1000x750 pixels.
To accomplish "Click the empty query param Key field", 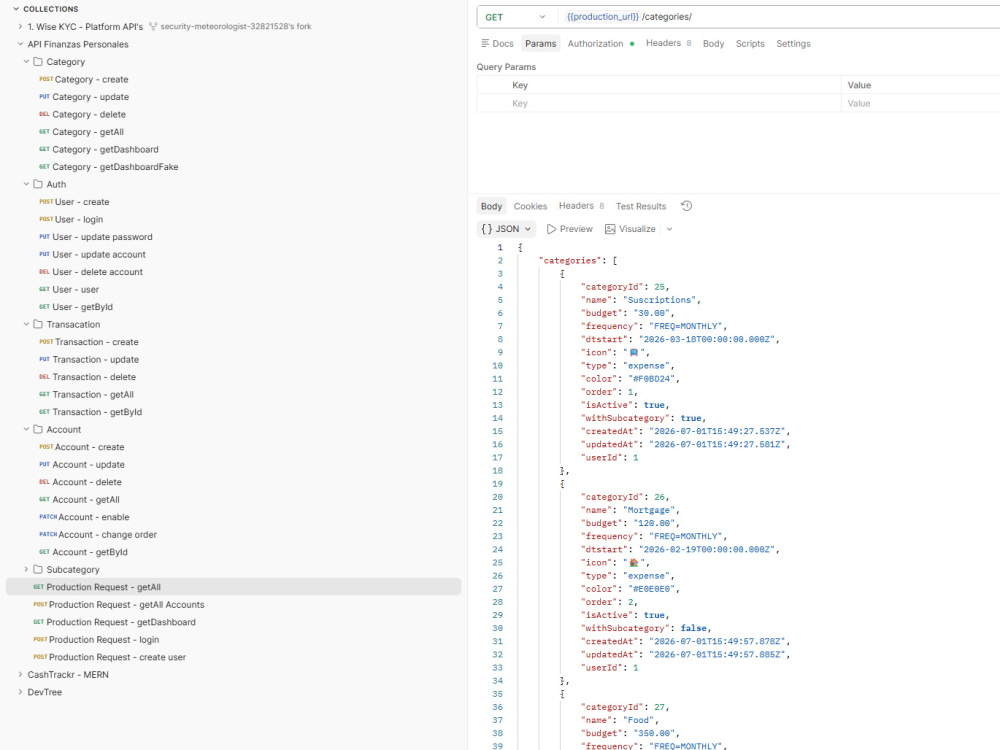I will tap(676, 103).
